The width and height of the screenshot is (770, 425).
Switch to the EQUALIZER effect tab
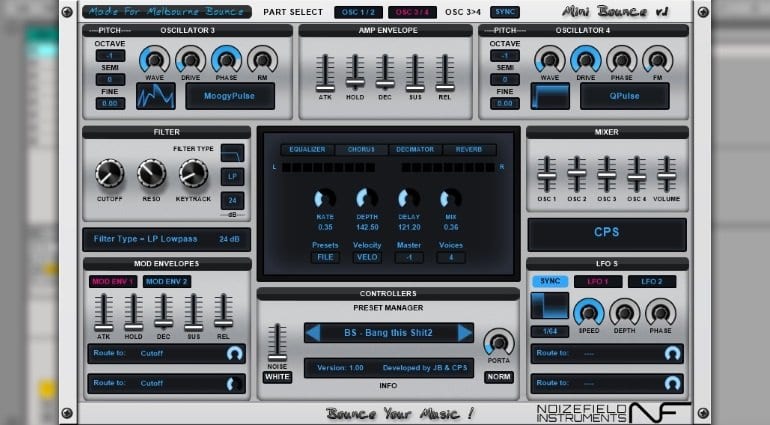click(307, 149)
